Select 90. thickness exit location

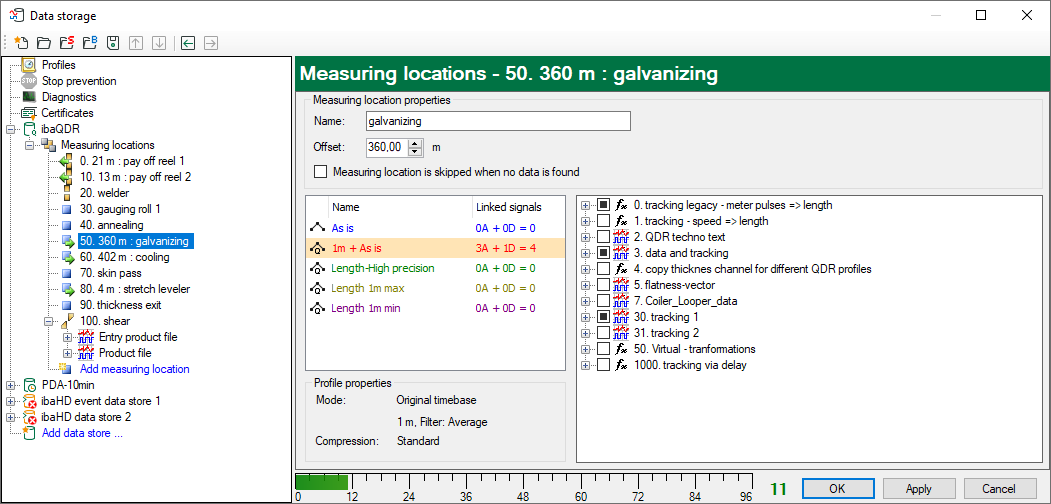click(121, 305)
